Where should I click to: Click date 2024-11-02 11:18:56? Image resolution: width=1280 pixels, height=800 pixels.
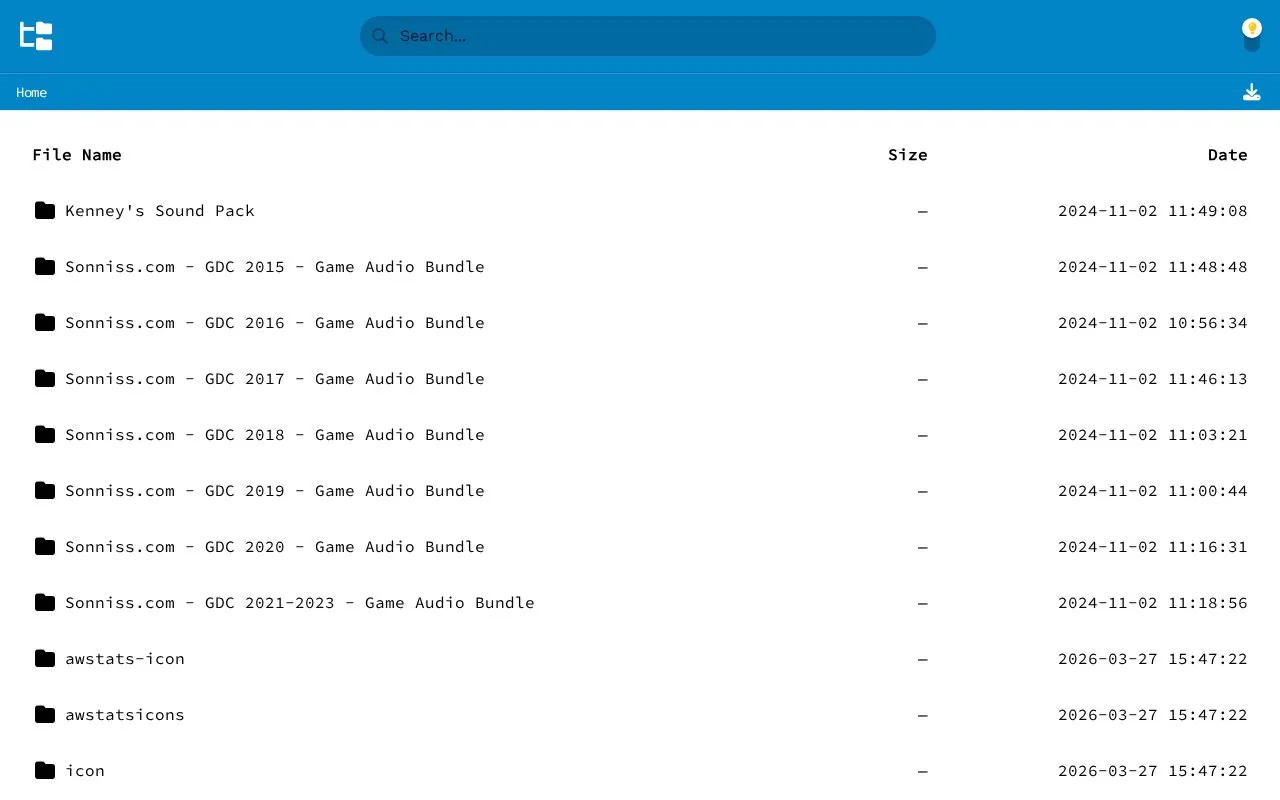(1153, 603)
